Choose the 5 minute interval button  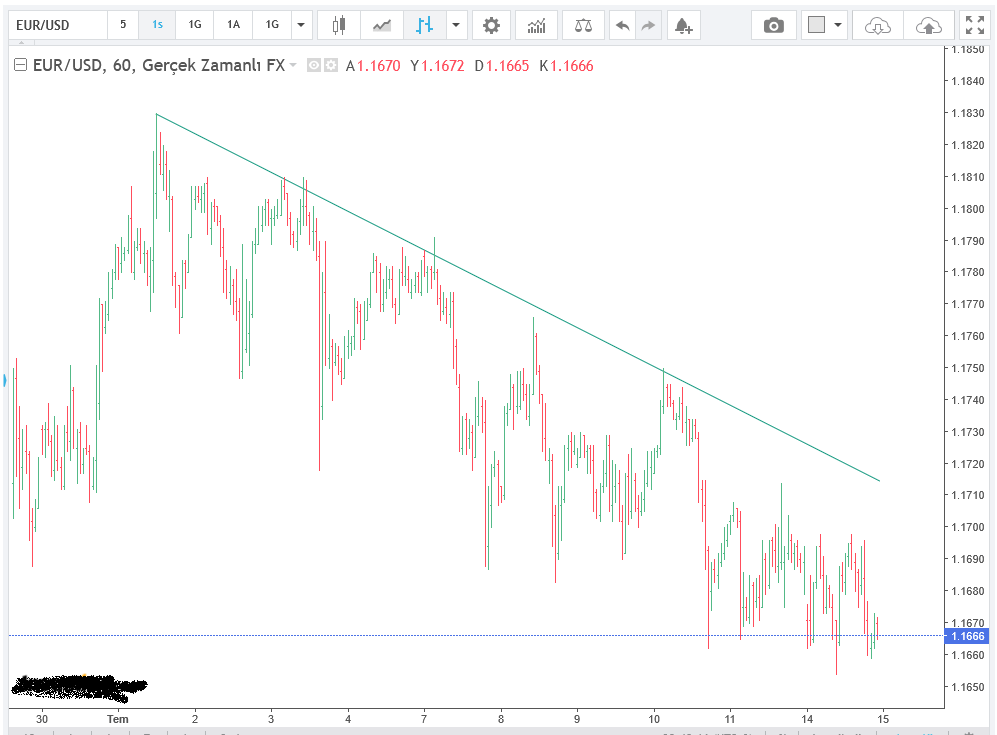[123, 25]
